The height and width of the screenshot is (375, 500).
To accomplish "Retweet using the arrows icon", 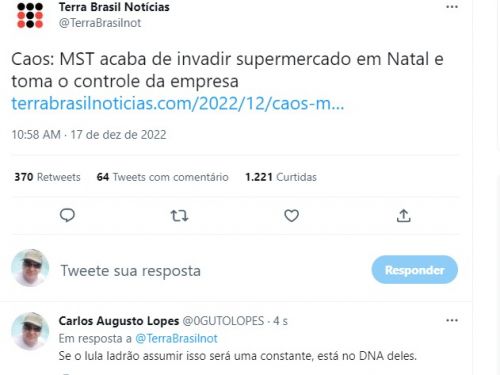I will [x=179, y=216].
